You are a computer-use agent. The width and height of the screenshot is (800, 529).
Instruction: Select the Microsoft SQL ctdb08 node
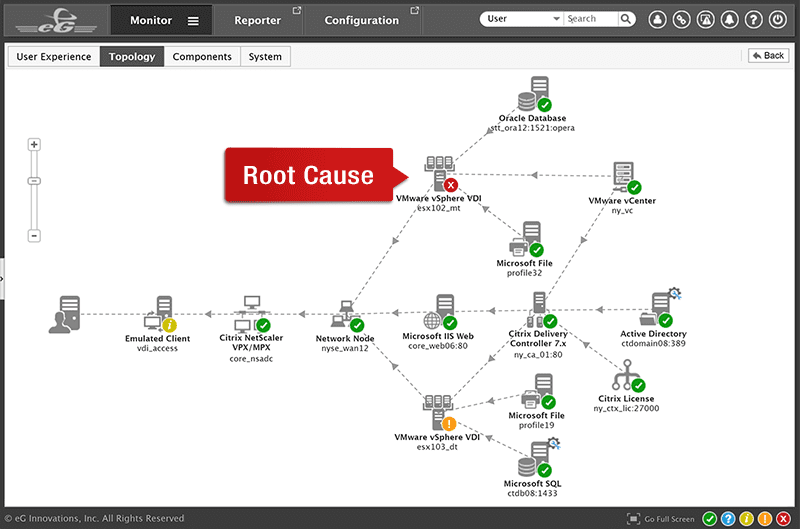pyautogui.click(x=536, y=457)
